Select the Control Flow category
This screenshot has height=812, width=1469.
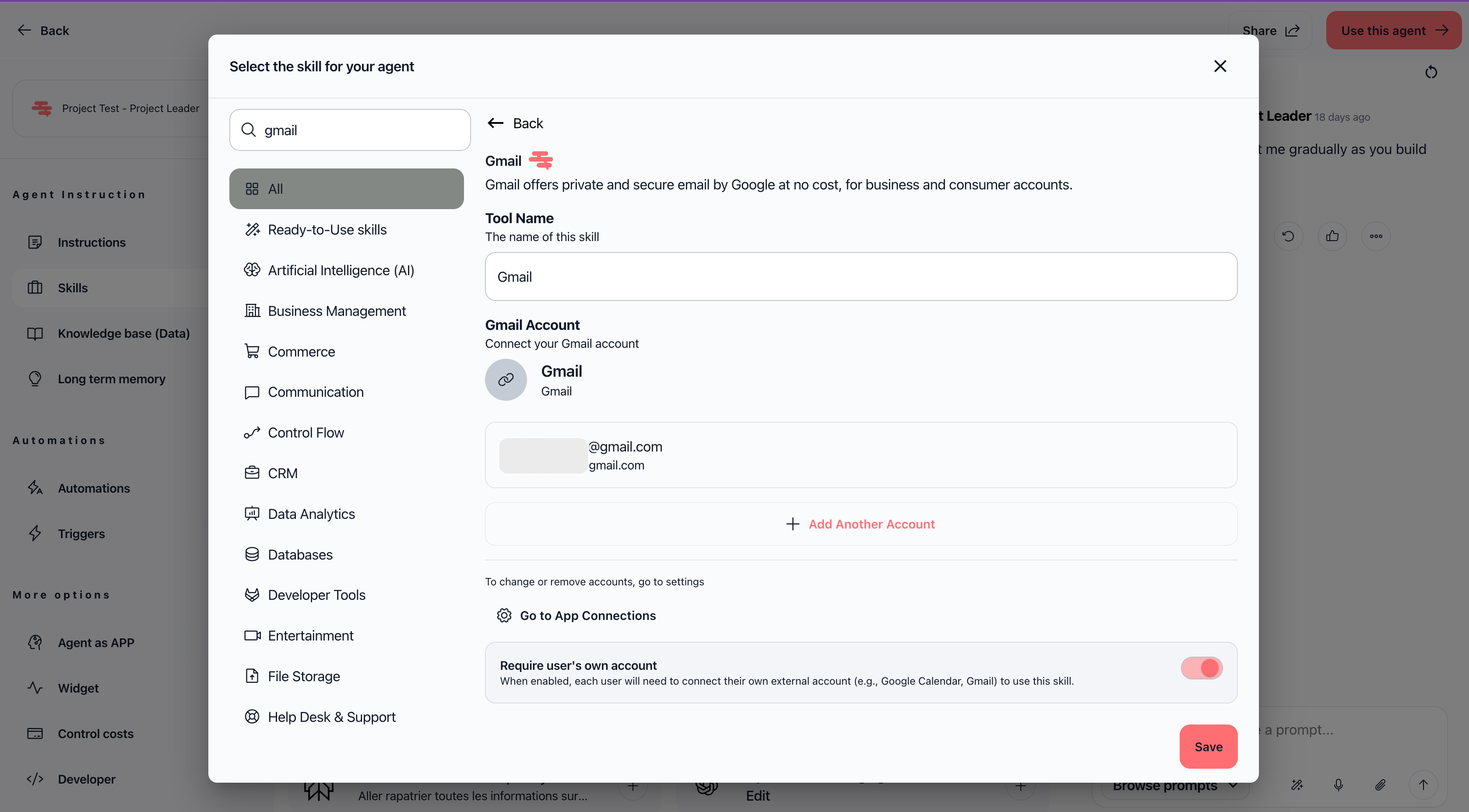pyautogui.click(x=346, y=433)
